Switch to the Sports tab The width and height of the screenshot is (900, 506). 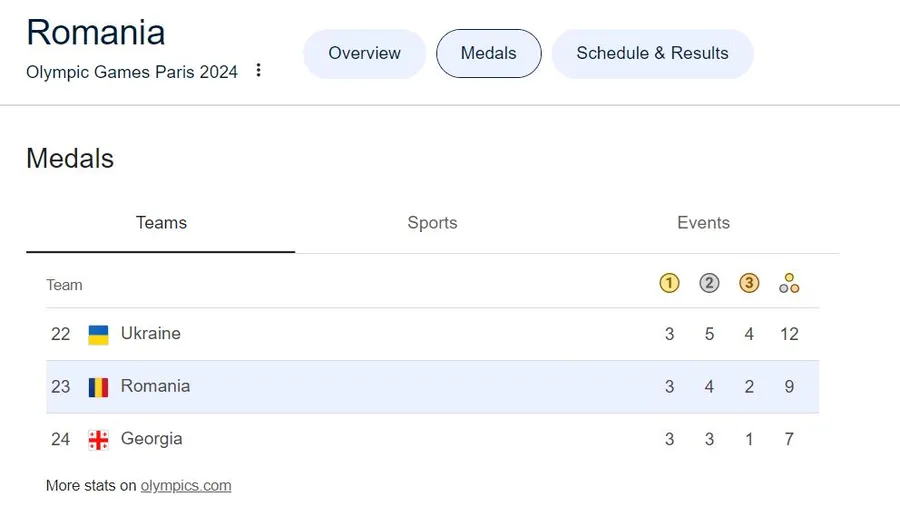432,223
